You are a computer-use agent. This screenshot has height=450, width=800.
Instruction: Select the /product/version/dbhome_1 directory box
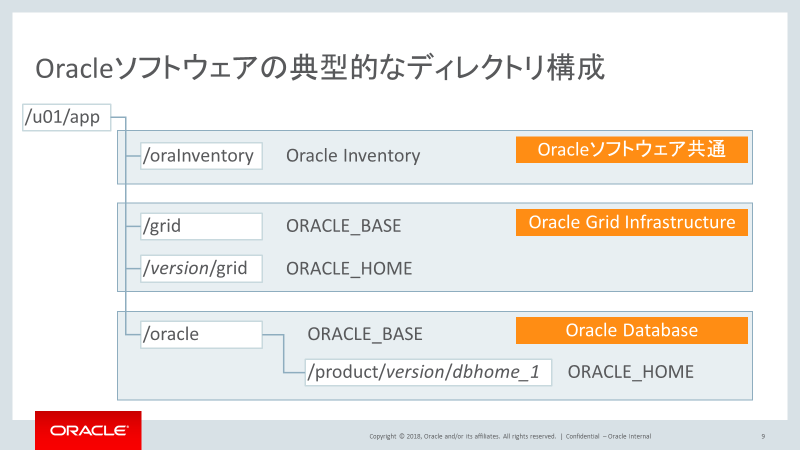428,372
